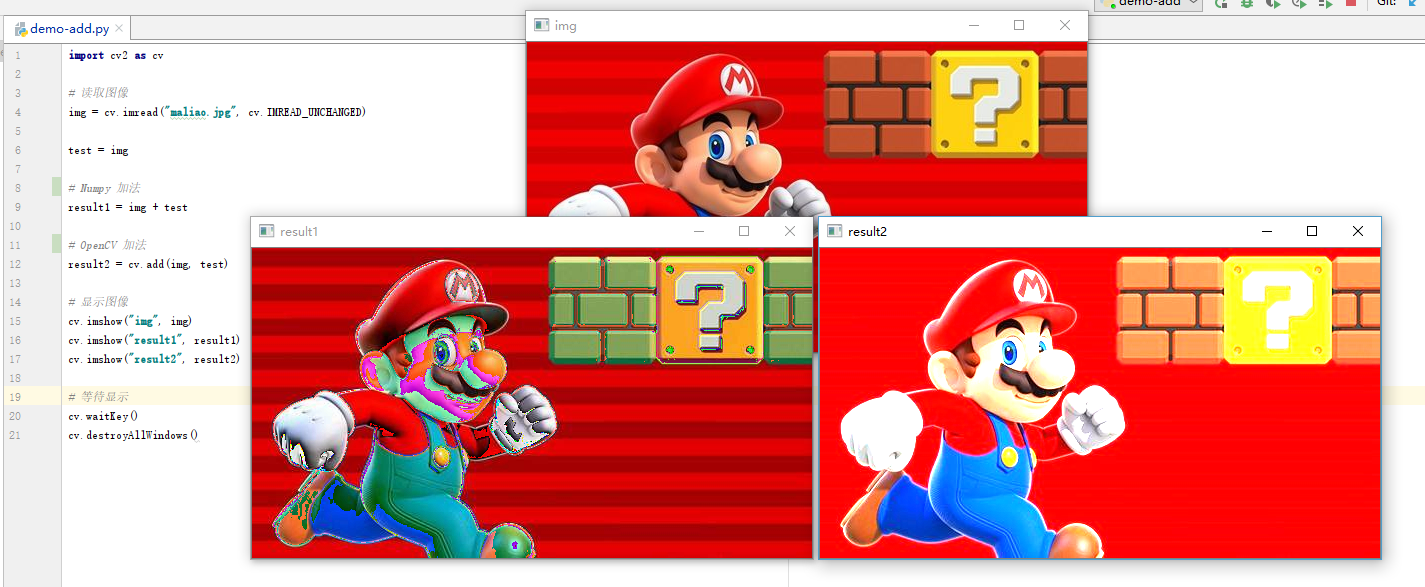This screenshot has height=587, width=1425.
Task: Place cursor on 'import cv2 as cv' line
Action: point(116,55)
